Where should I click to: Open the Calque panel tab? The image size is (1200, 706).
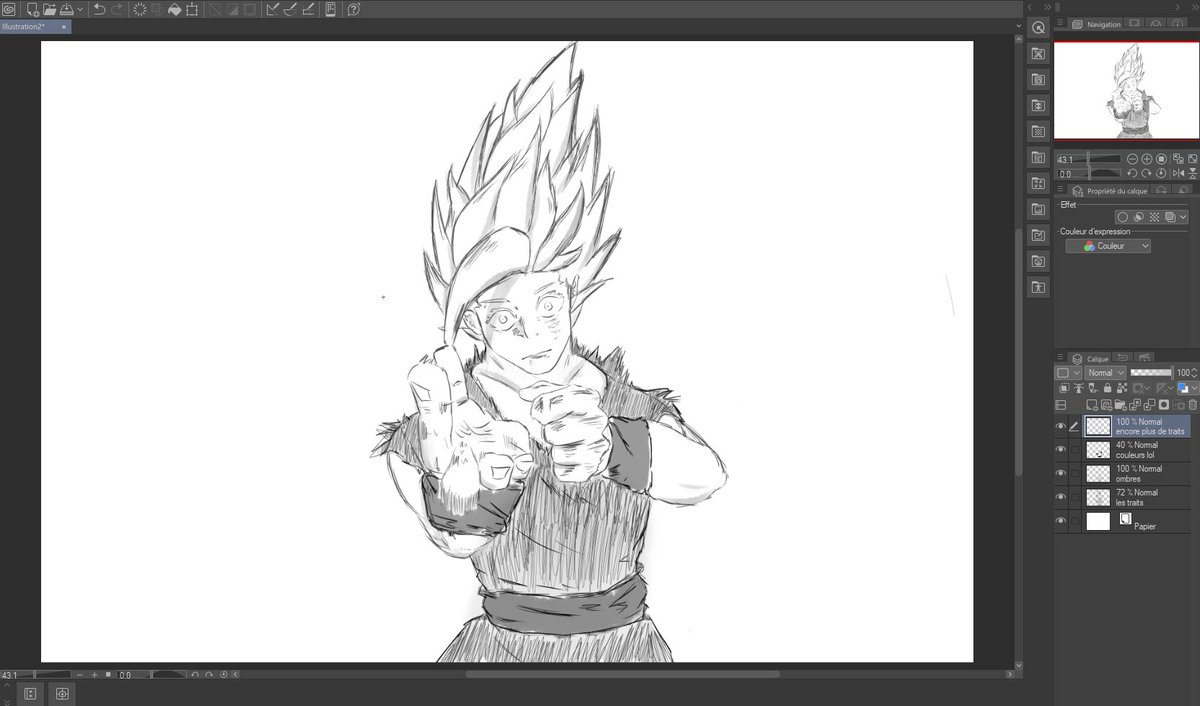(x=1090, y=358)
